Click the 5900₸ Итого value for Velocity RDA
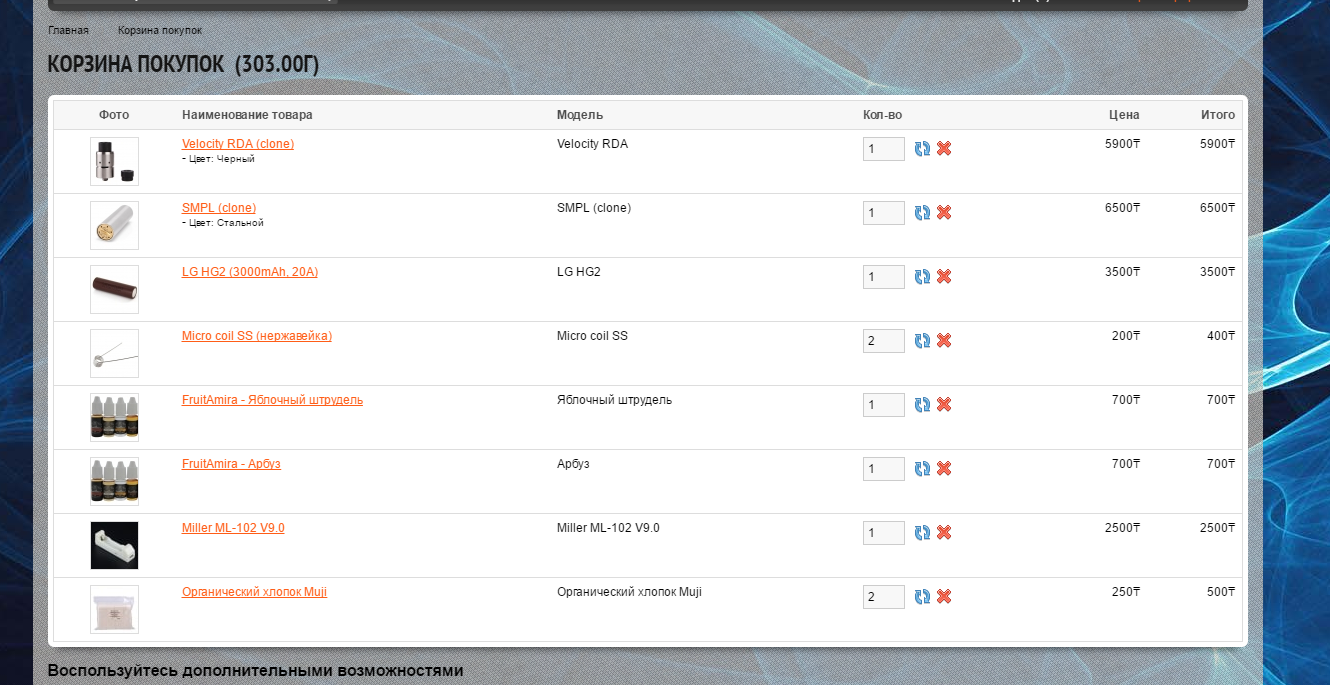This screenshot has height=685, width=1330. tap(1217, 144)
